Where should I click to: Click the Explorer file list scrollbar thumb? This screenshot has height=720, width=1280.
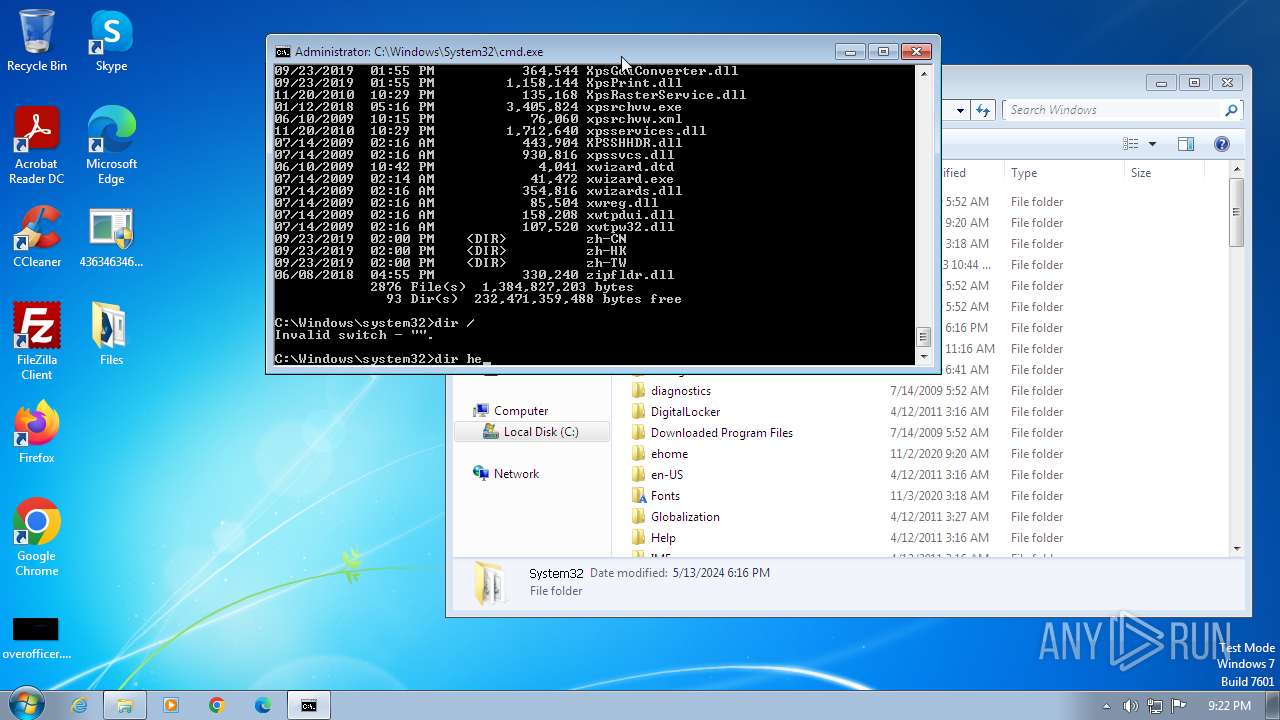[x=1237, y=212]
